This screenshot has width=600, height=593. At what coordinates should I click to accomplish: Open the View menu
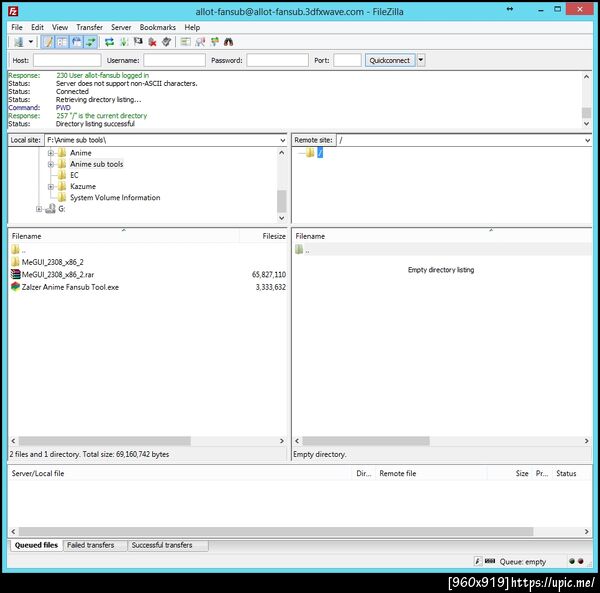[60, 27]
